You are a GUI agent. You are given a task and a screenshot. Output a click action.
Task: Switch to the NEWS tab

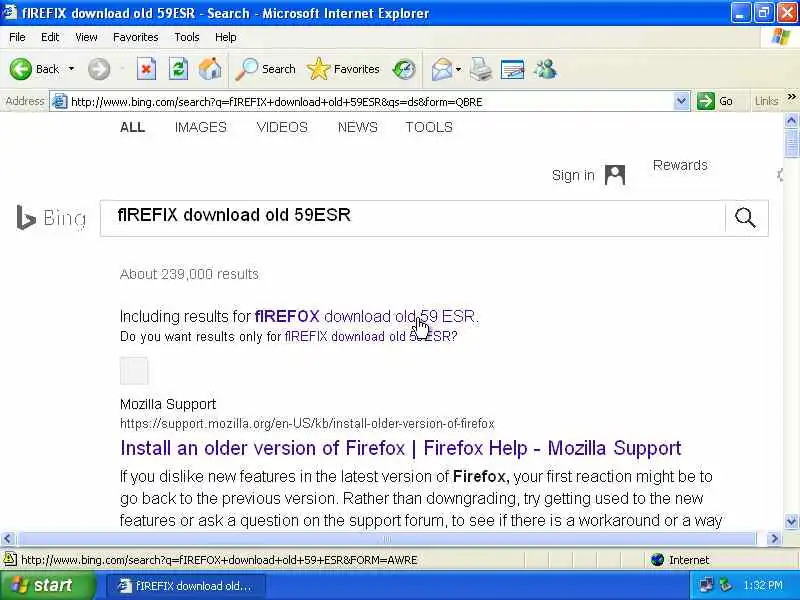tap(358, 127)
